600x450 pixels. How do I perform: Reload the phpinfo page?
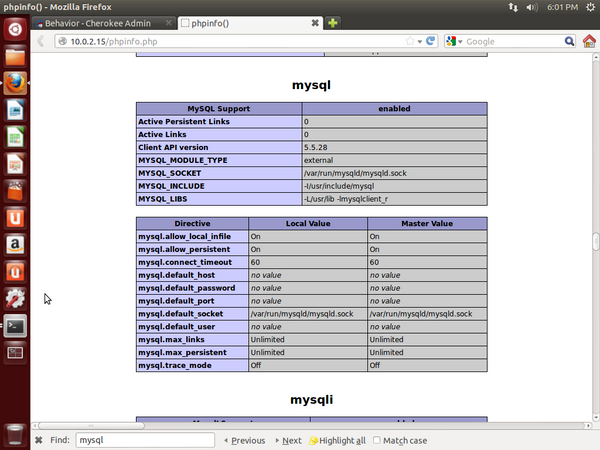pyautogui.click(x=430, y=42)
